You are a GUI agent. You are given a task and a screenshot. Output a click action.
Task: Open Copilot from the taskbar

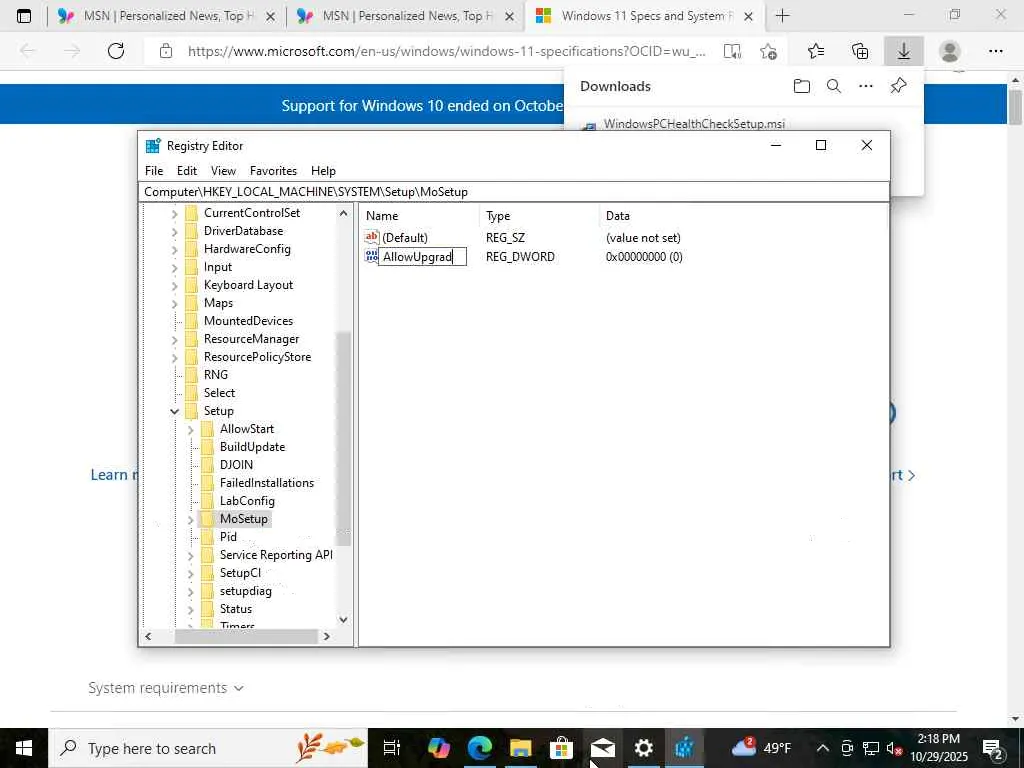[439, 748]
